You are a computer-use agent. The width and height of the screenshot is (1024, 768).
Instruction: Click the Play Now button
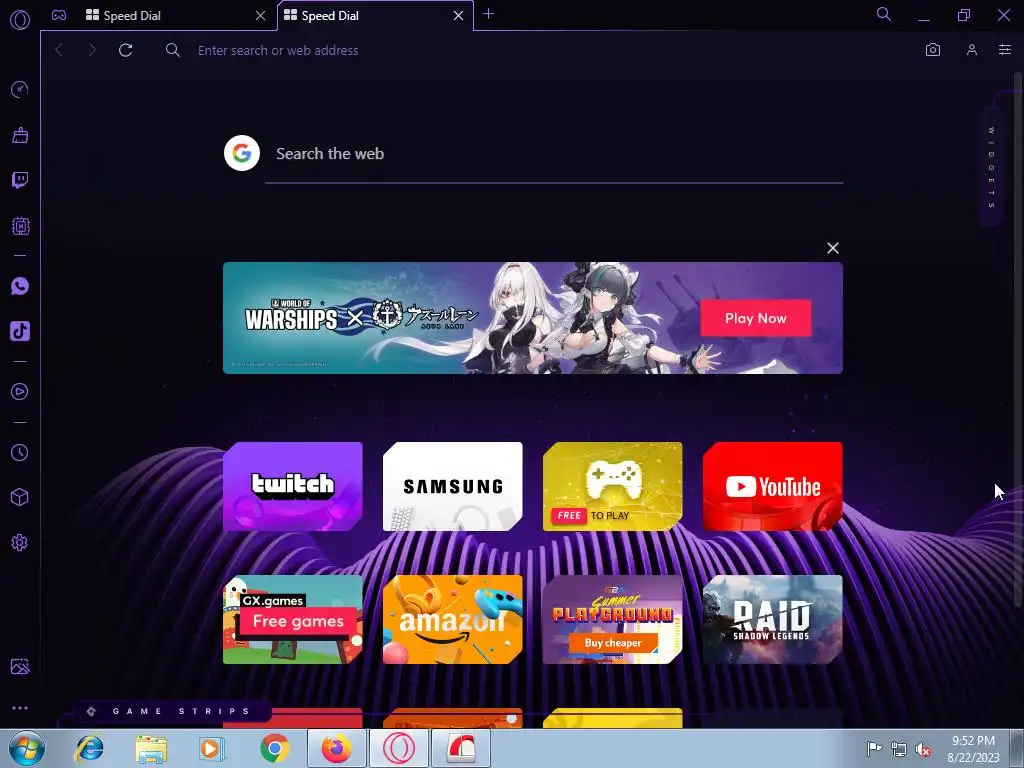(x=756, y=318)
